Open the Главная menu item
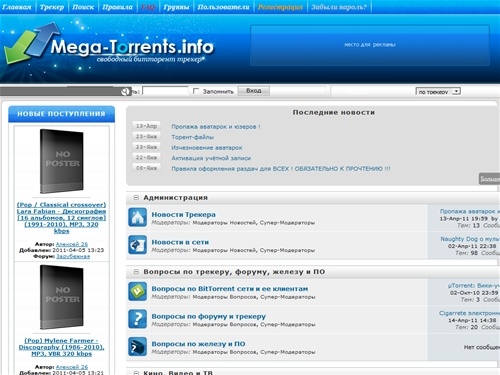The image size is (500, 375). [x=17, y=7]
